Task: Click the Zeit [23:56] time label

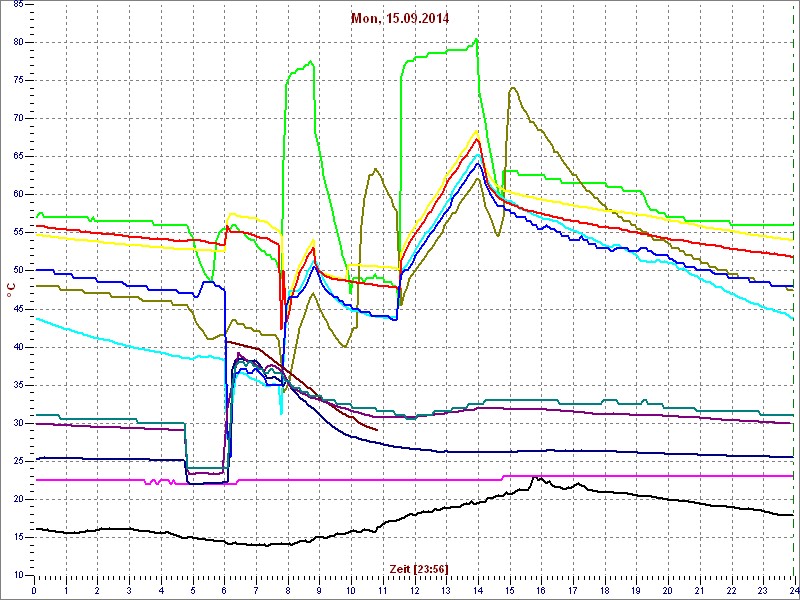Action: 419,568
